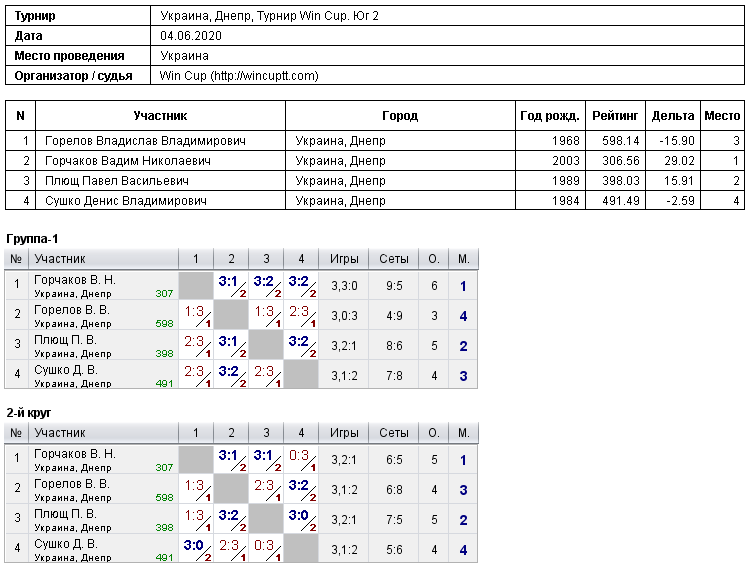Click delta value 29.02

coord(679,161)
